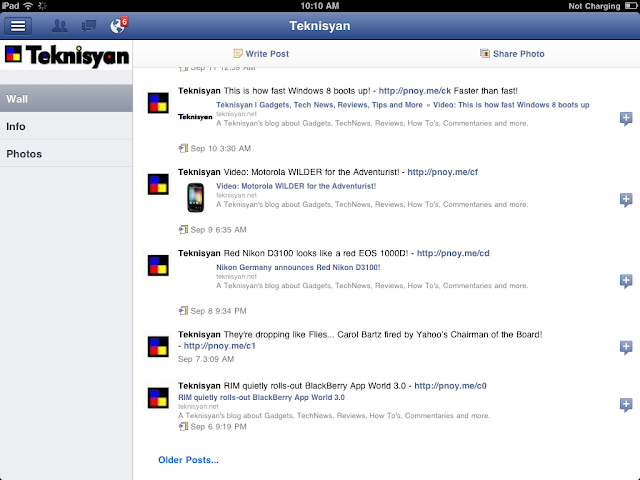
Task: Tap comment icon on Motorola WILDER post
Action: click(x=626, y=200)
